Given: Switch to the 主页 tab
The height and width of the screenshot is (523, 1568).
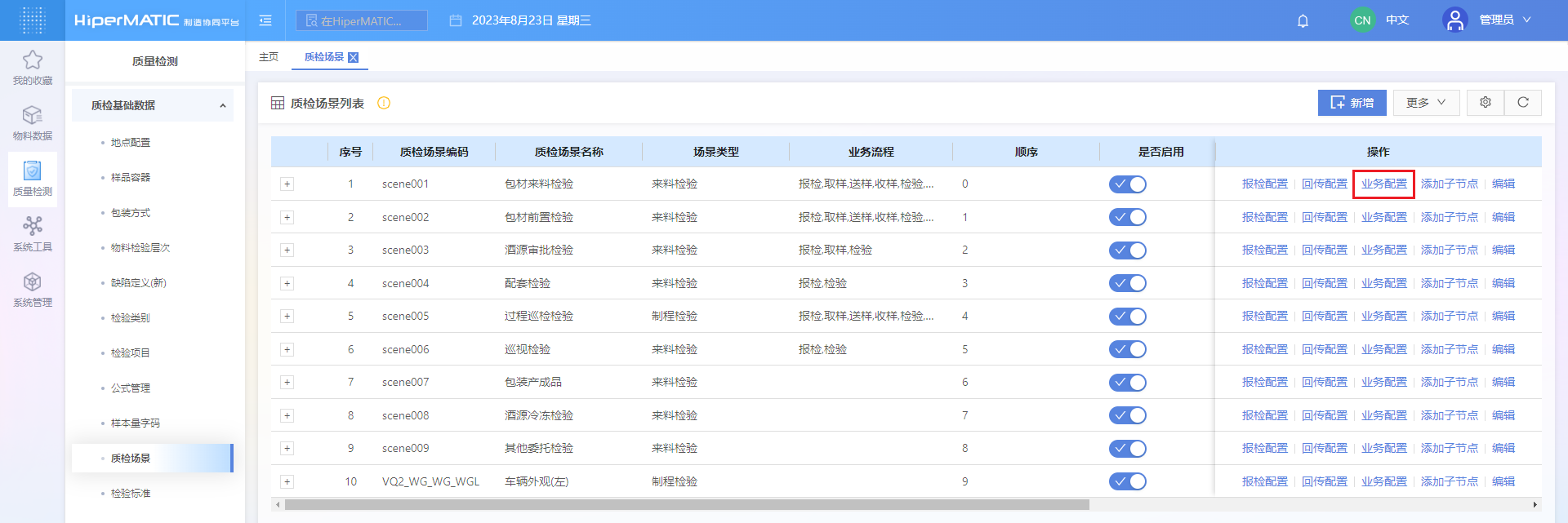Looking at the screenshot, I should pos(269,56).
